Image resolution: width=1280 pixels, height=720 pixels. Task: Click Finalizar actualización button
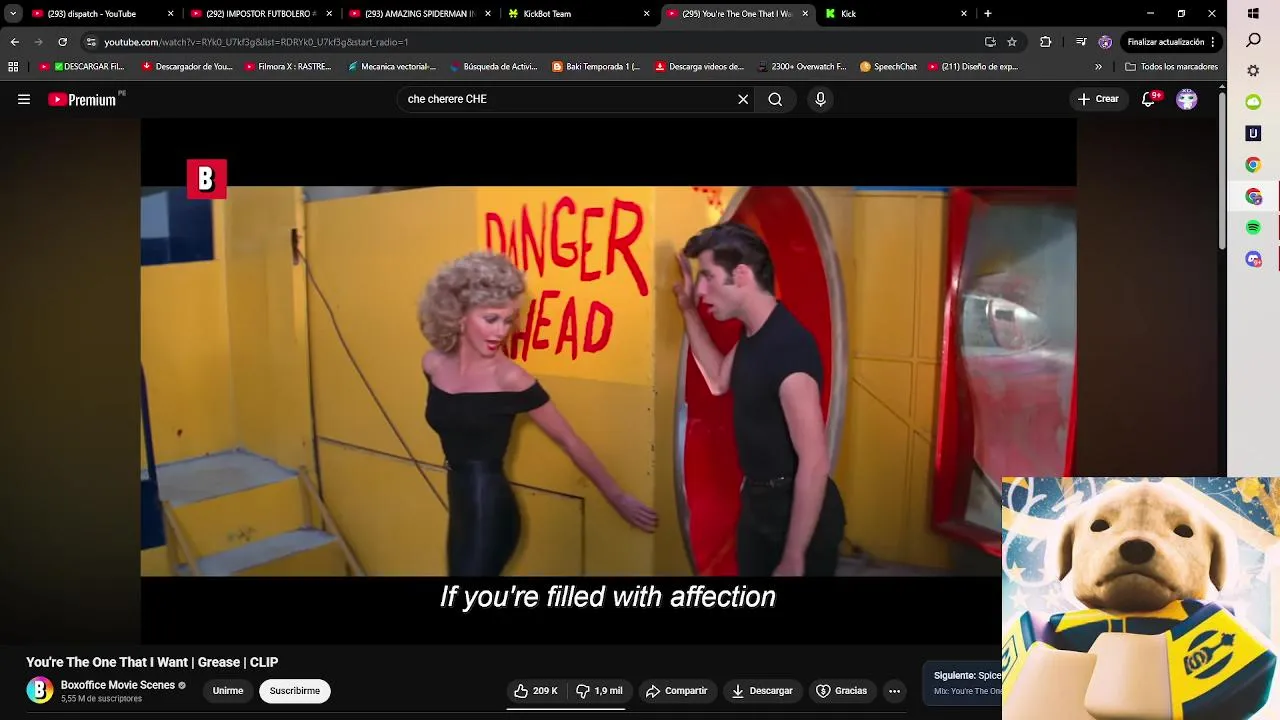click(x=1170, y=42)
